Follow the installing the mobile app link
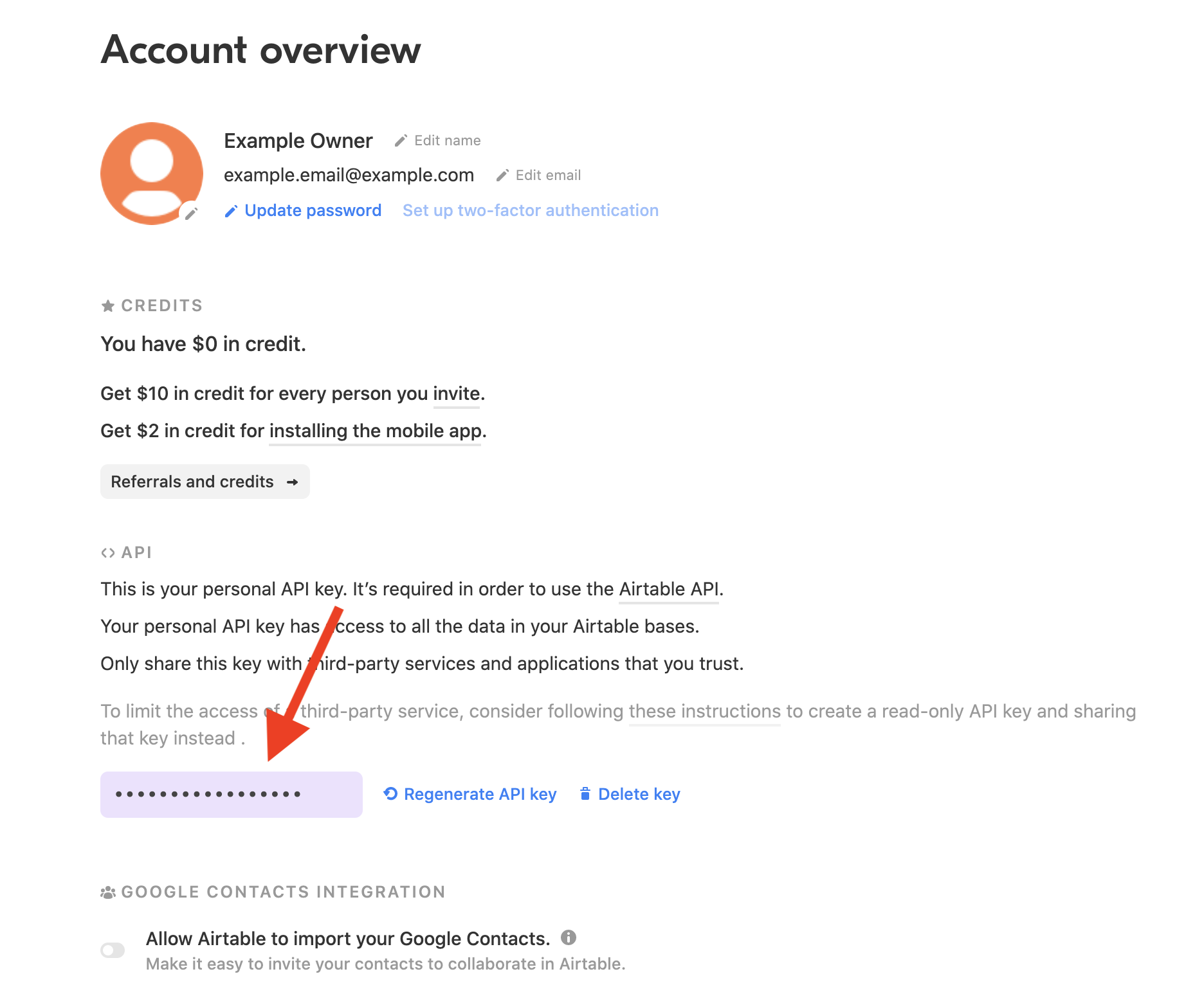1204x985 pixels. pos(375,431)
